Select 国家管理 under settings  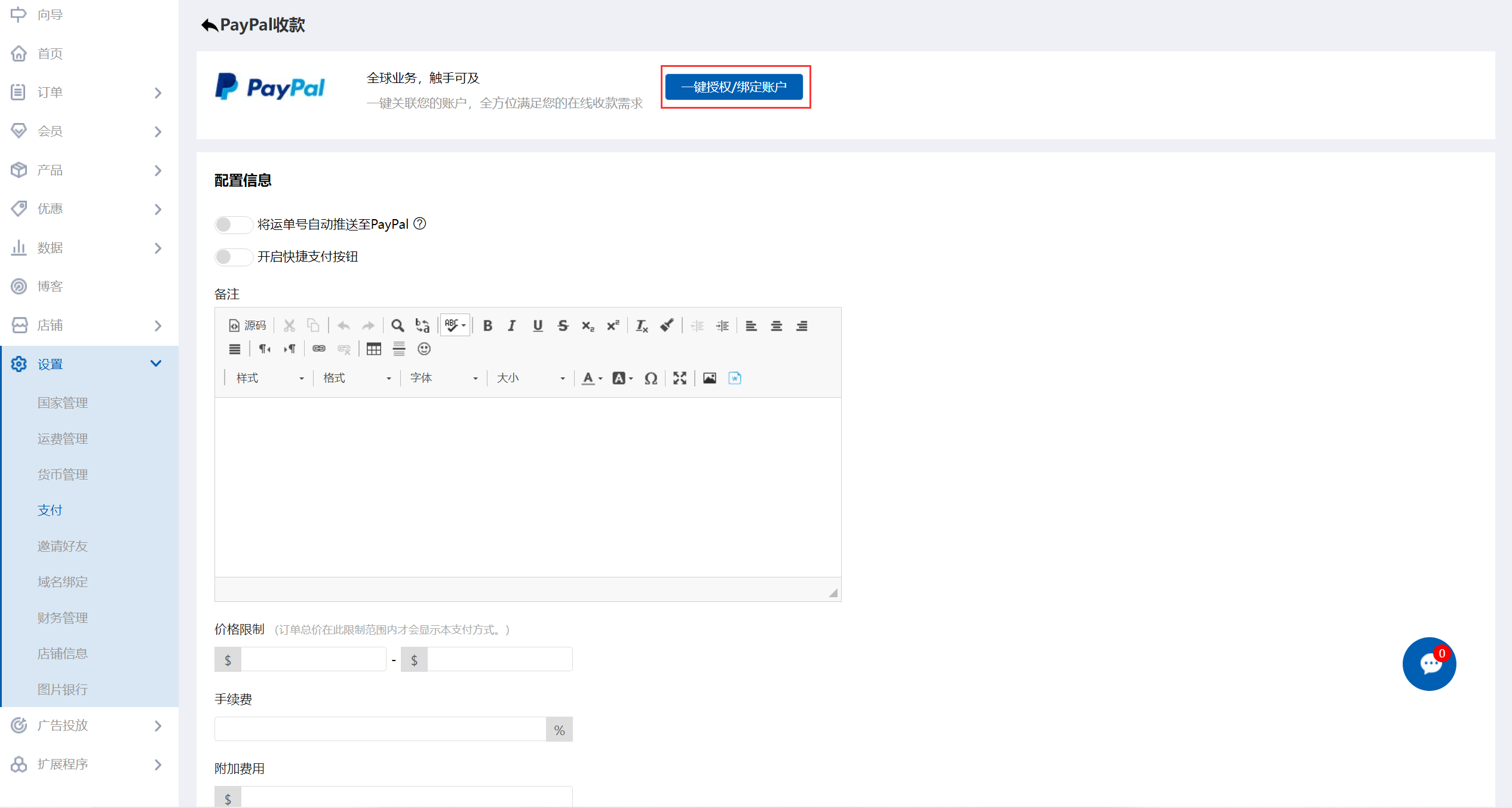pos(63,403)
